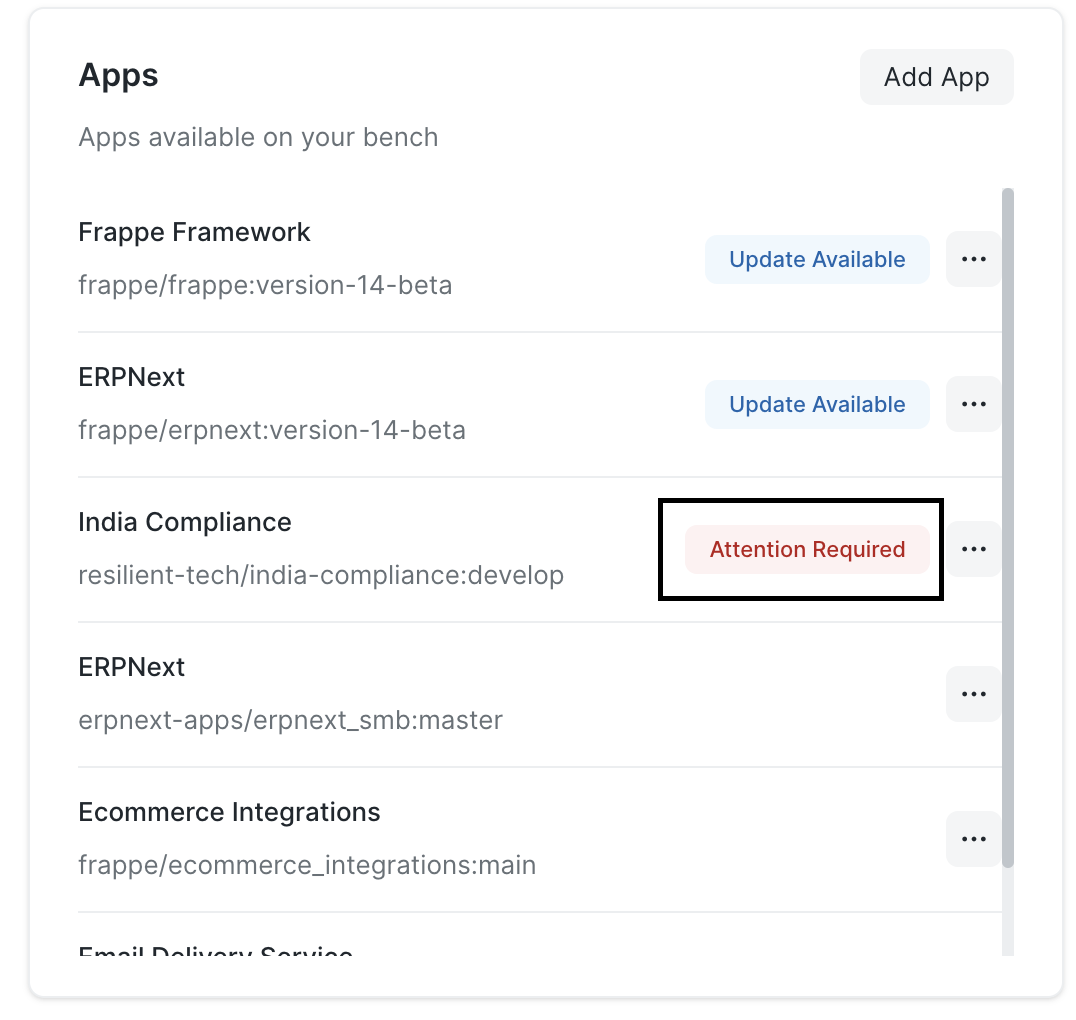1076x1020 pixels.
Task: Open three-dot menu for Ecommerce Integrations
Action: click(973, 839)
